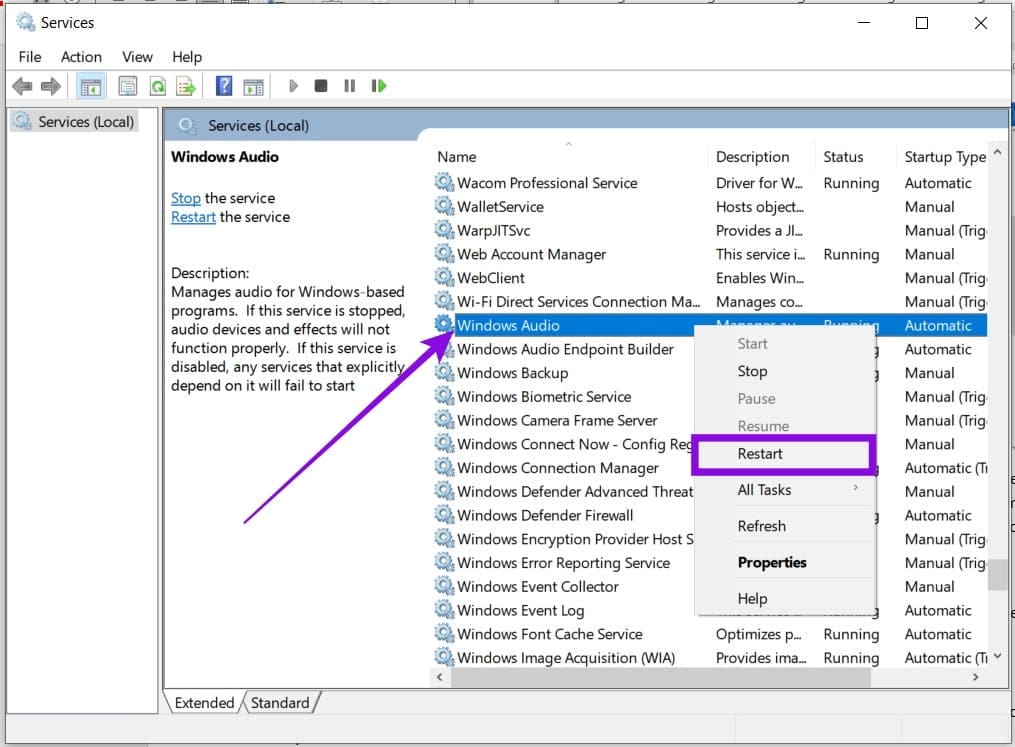Click the vertical scrollbar thumb

pyautogui.click(x=997, y=575)
